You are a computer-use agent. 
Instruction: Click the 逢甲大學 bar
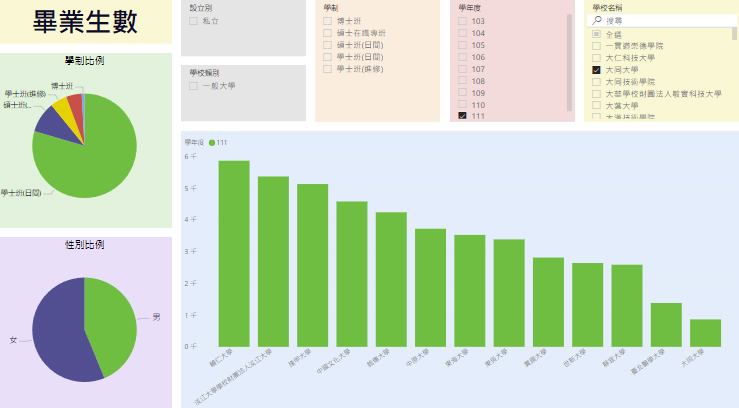(312, 265)
